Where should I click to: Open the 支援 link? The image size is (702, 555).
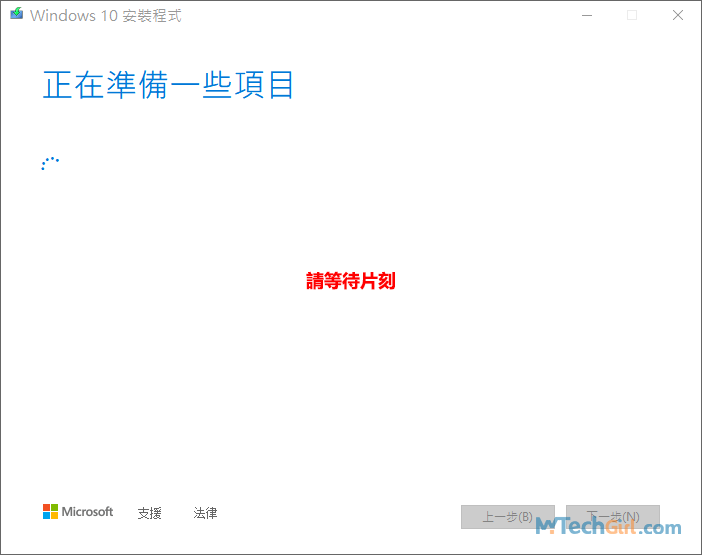(149, 513)
